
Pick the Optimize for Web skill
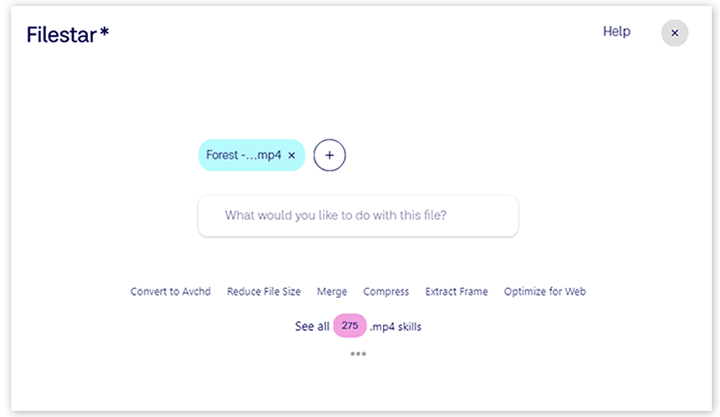coord(544,292)
